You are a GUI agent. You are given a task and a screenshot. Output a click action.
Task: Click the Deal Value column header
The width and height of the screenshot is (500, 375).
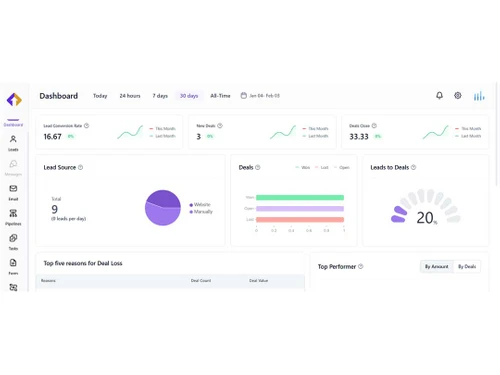259,281
